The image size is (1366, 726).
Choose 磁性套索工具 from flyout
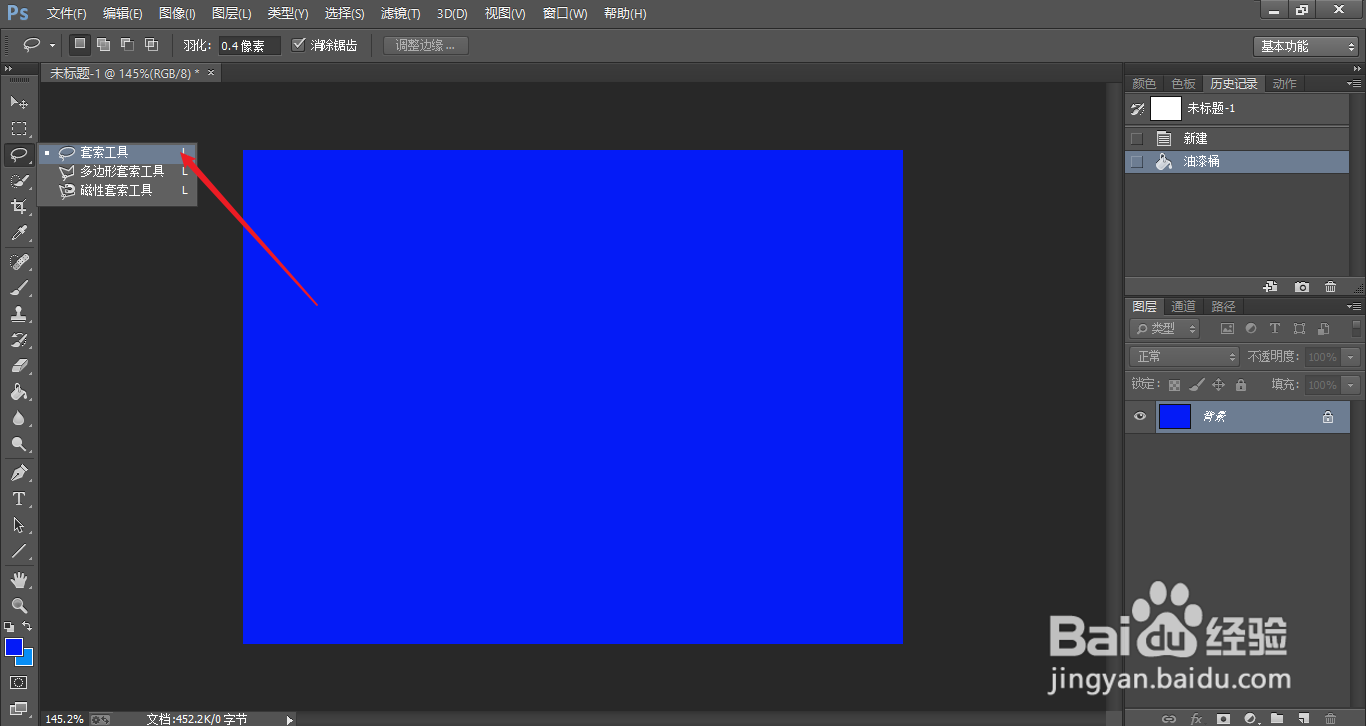click(117, 191)
